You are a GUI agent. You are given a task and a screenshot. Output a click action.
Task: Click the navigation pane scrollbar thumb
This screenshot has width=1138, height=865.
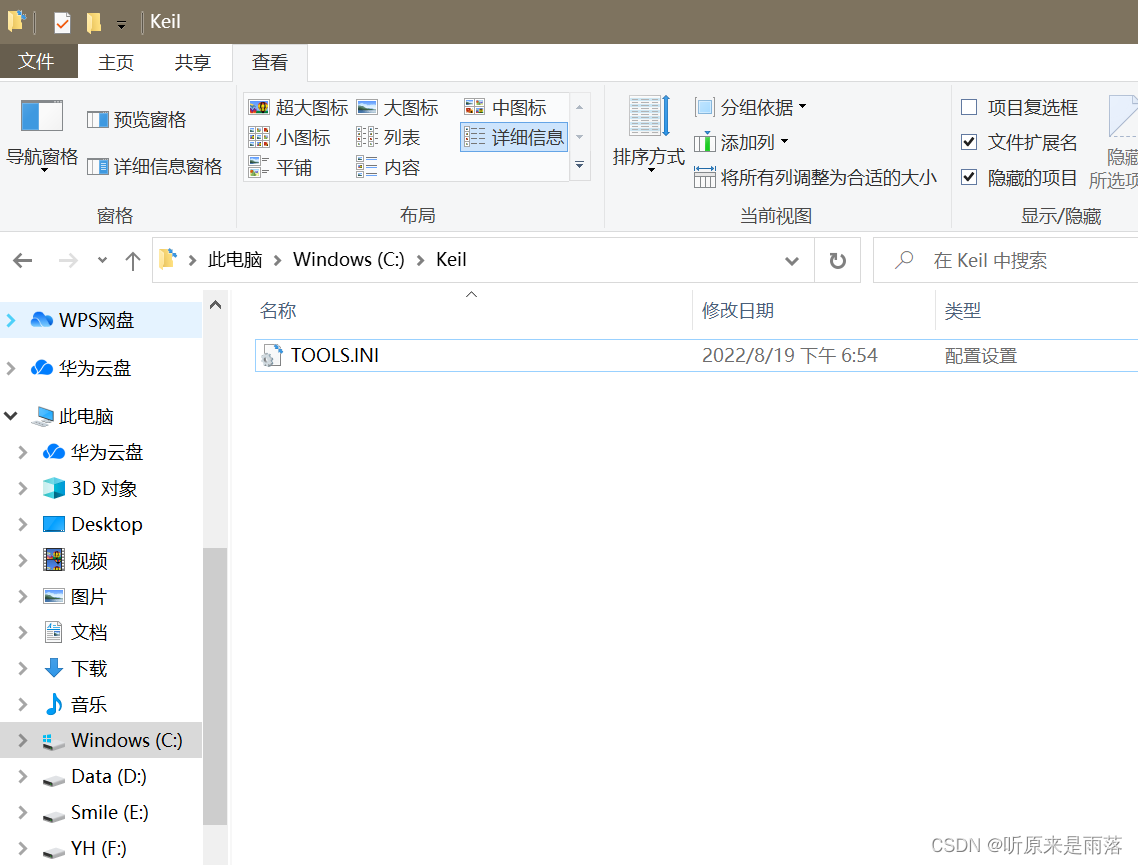[215, 686]
